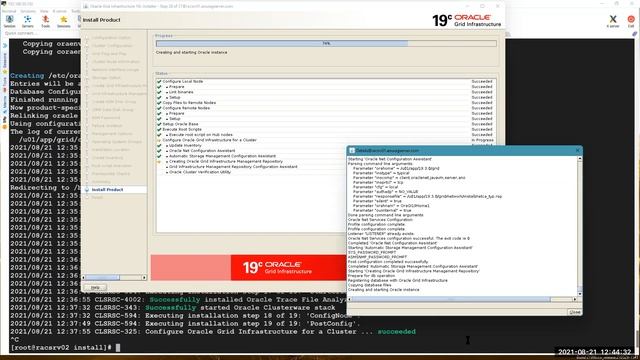Select 'Automatic Storage Management Configuration Assistant' status row
This screenshot has width=640, height=360.
(x=251, y=156)
